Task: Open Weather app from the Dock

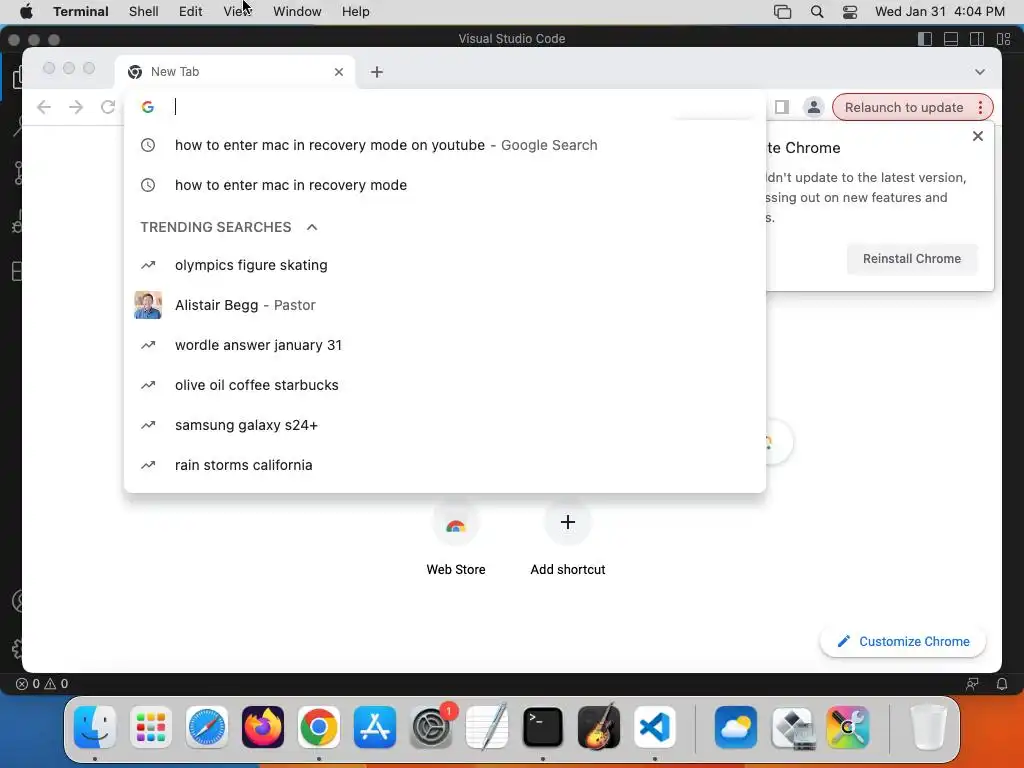Action: coord(736,727)
